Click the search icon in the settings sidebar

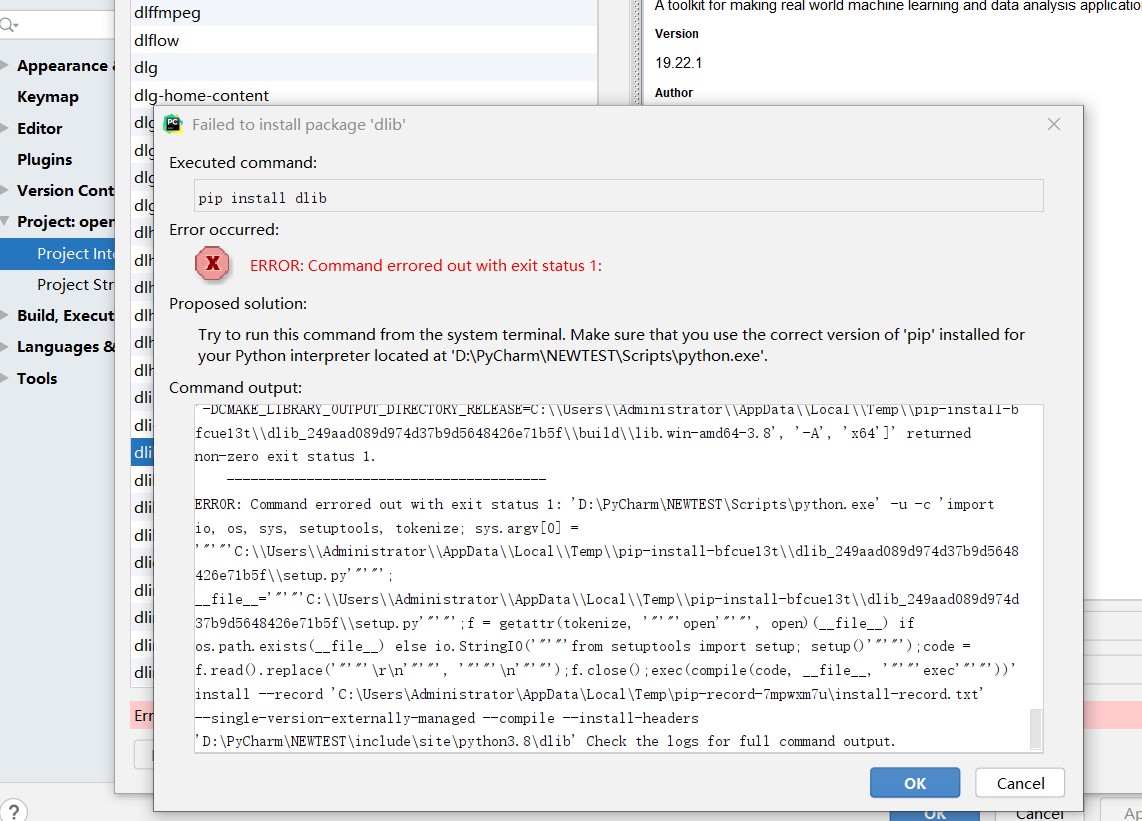pos(9,25)
